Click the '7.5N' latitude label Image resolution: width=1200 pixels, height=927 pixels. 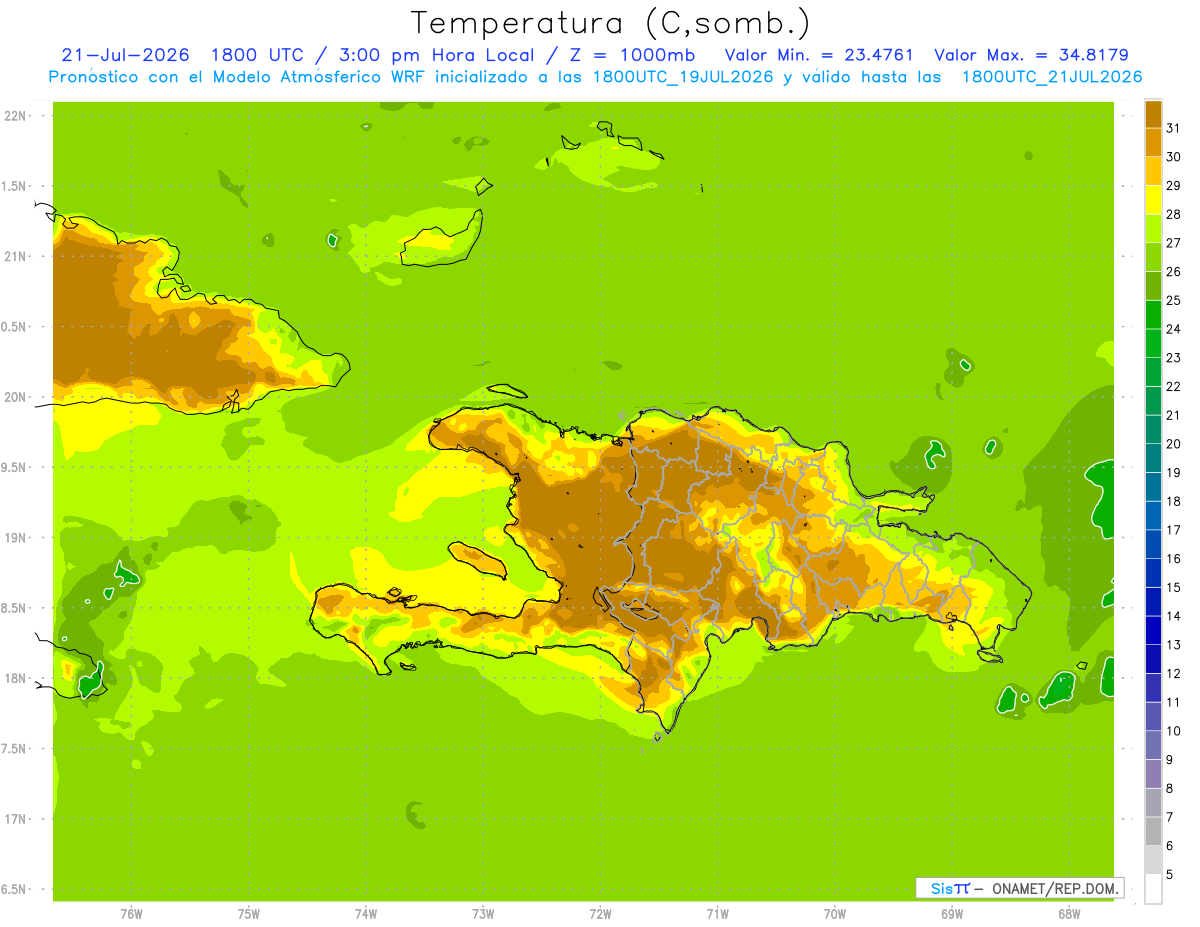(x=14, y=748)
